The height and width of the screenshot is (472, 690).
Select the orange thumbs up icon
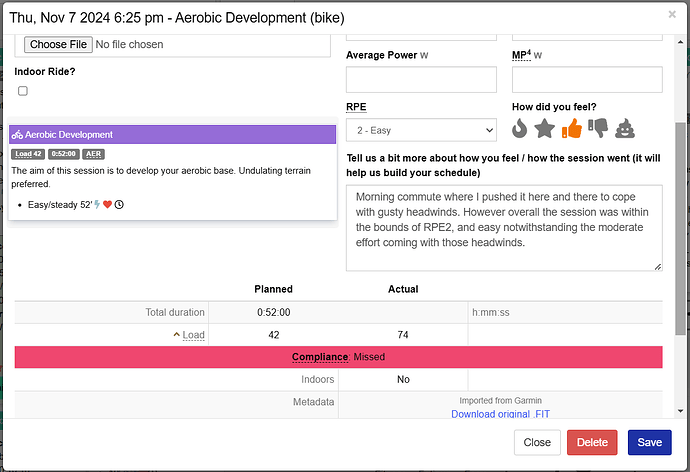[x=572, y=128]
